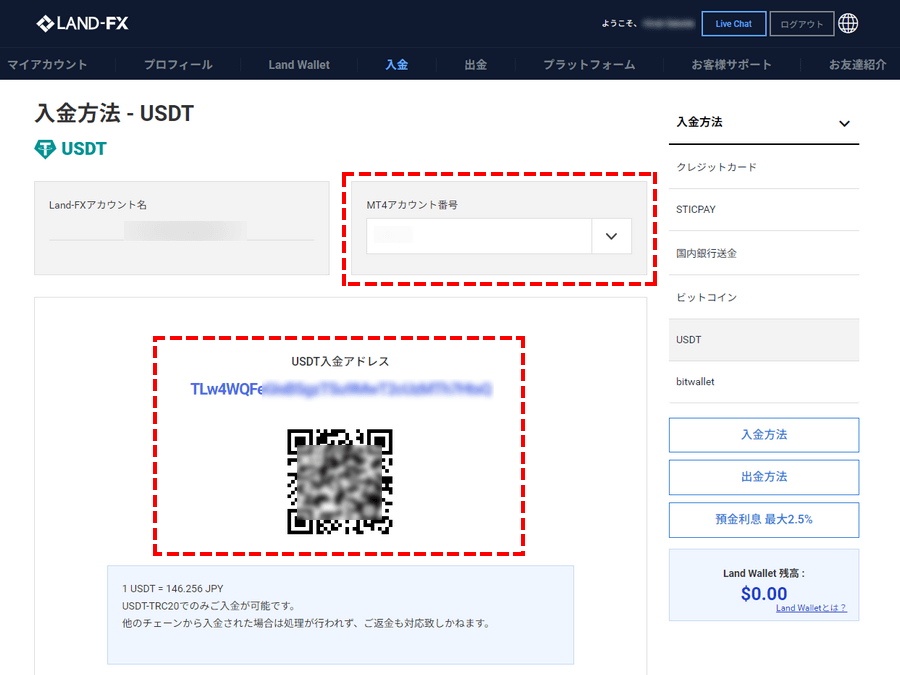900x675 pixels.
Task: Click the 出金方法 sidebar button
Action: 763,477
